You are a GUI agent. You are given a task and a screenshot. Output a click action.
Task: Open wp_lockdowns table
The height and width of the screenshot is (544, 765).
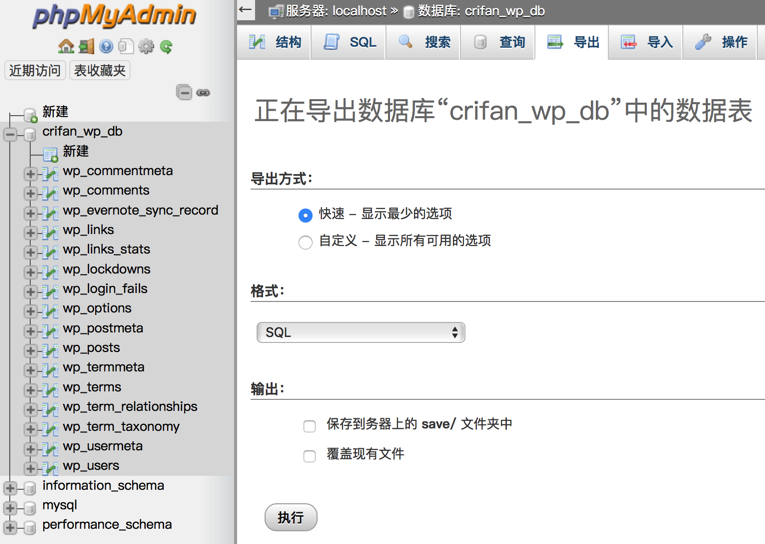coord(106,269)
